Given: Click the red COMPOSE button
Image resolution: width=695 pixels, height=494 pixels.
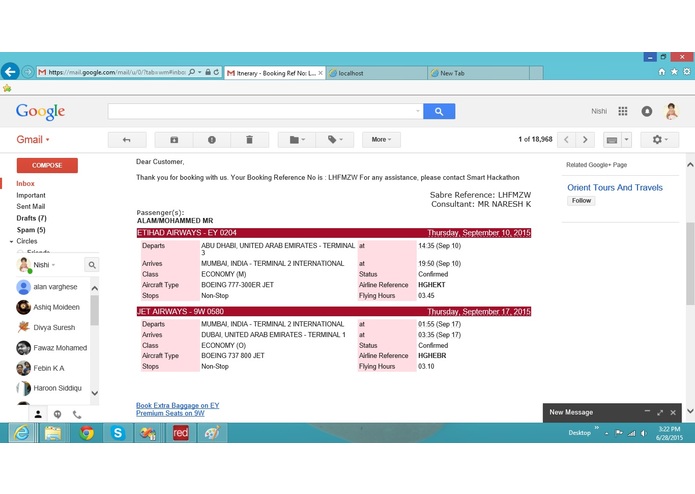Looking at the screenshot, I should 47,165.
